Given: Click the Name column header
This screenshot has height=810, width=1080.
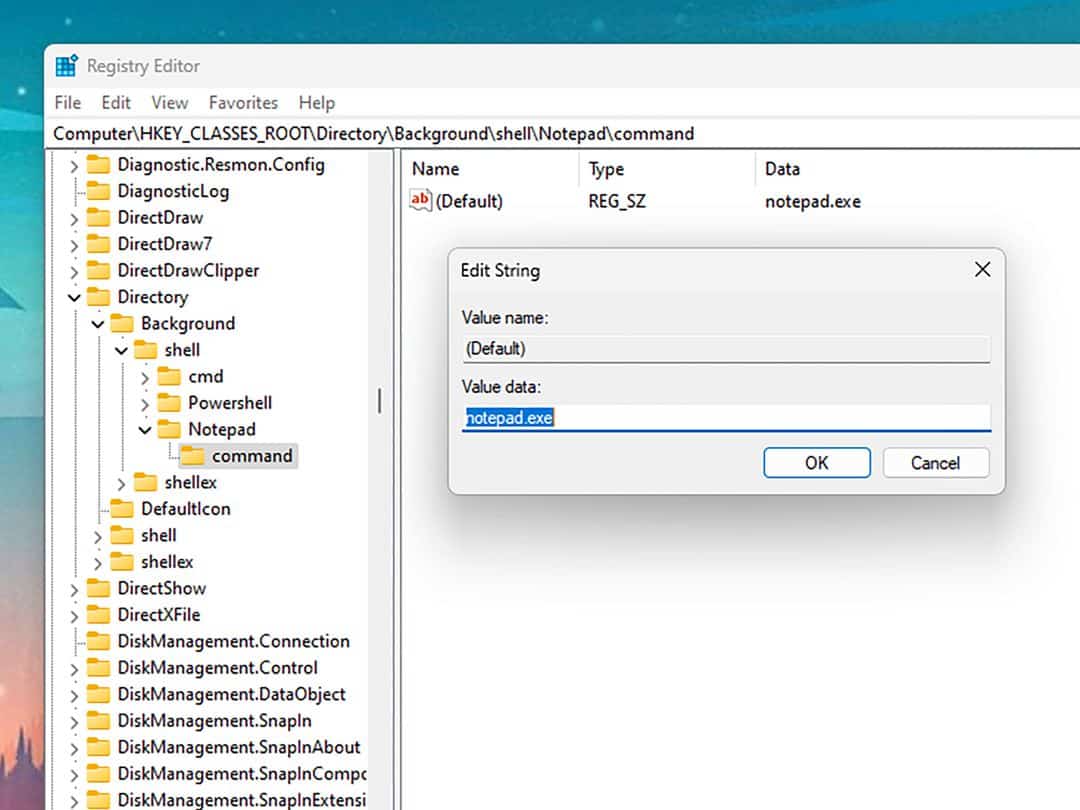Looking at the screenshot, I should 492,169.
